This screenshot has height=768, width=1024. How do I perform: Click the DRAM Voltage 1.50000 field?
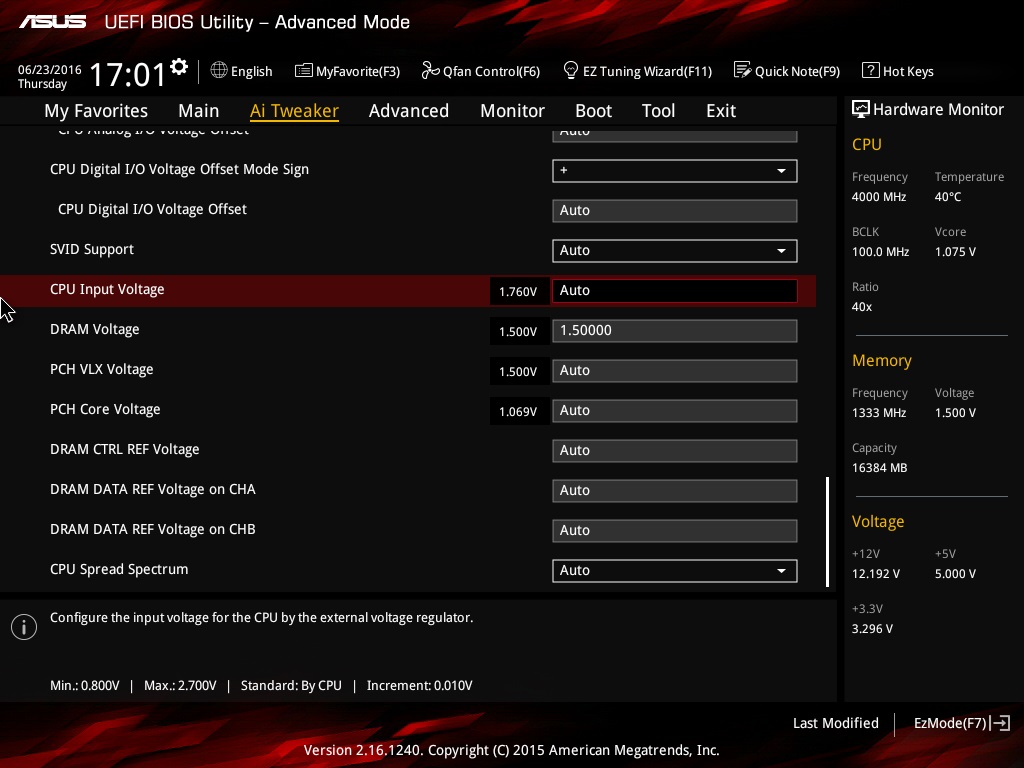[675, 331]
